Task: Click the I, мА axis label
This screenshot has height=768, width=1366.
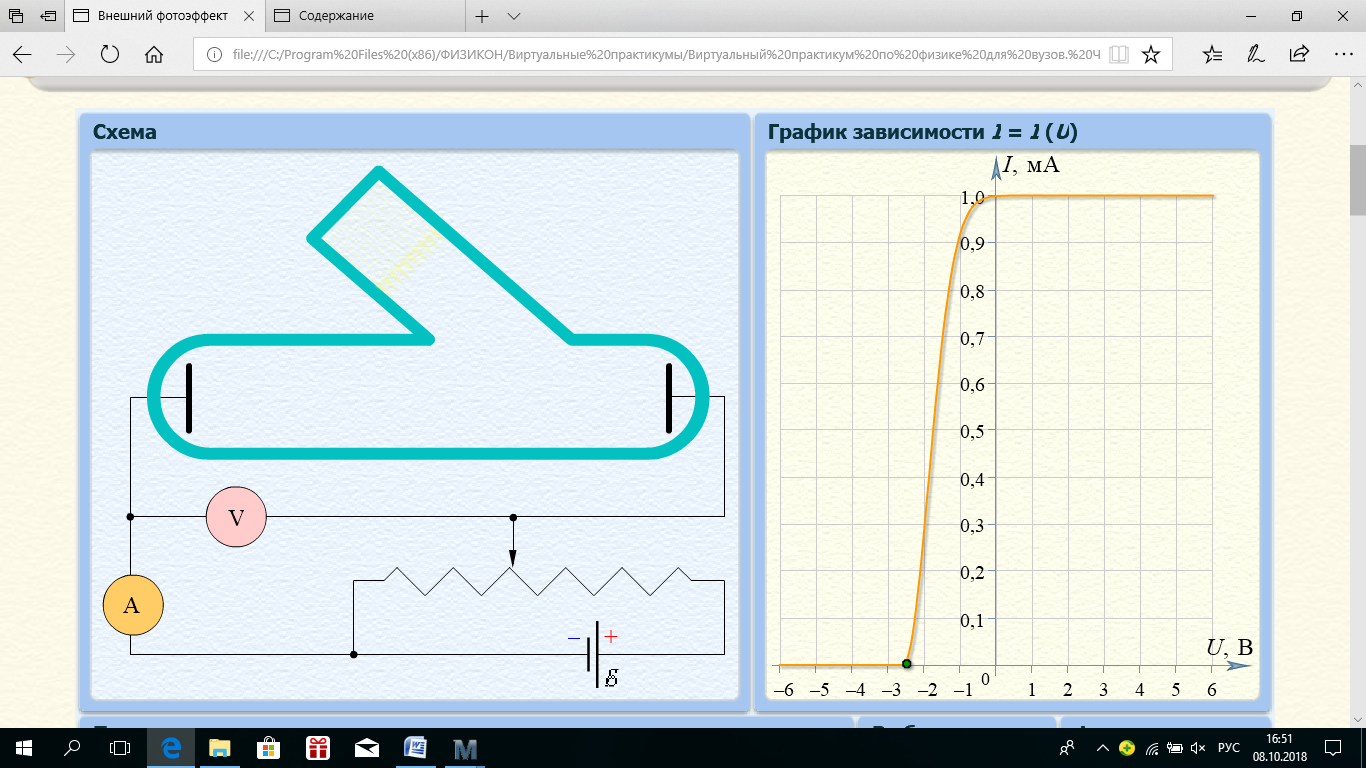Action: point(1031,166)
